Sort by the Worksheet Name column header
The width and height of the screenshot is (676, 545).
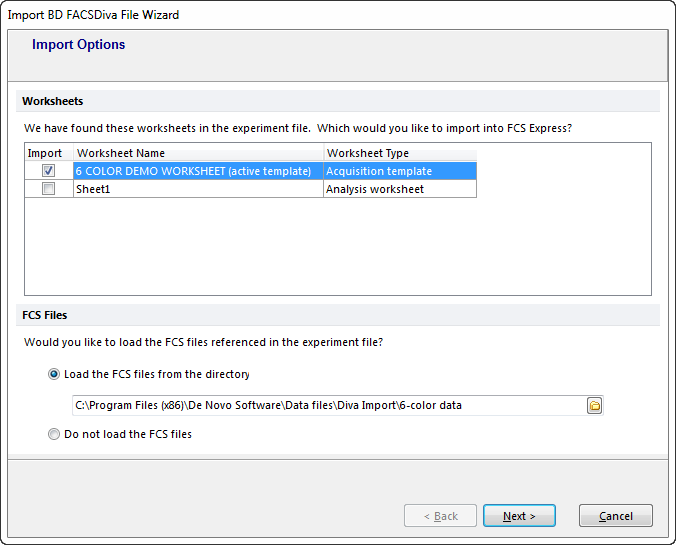pyautogui.click(x=198, y=153)
